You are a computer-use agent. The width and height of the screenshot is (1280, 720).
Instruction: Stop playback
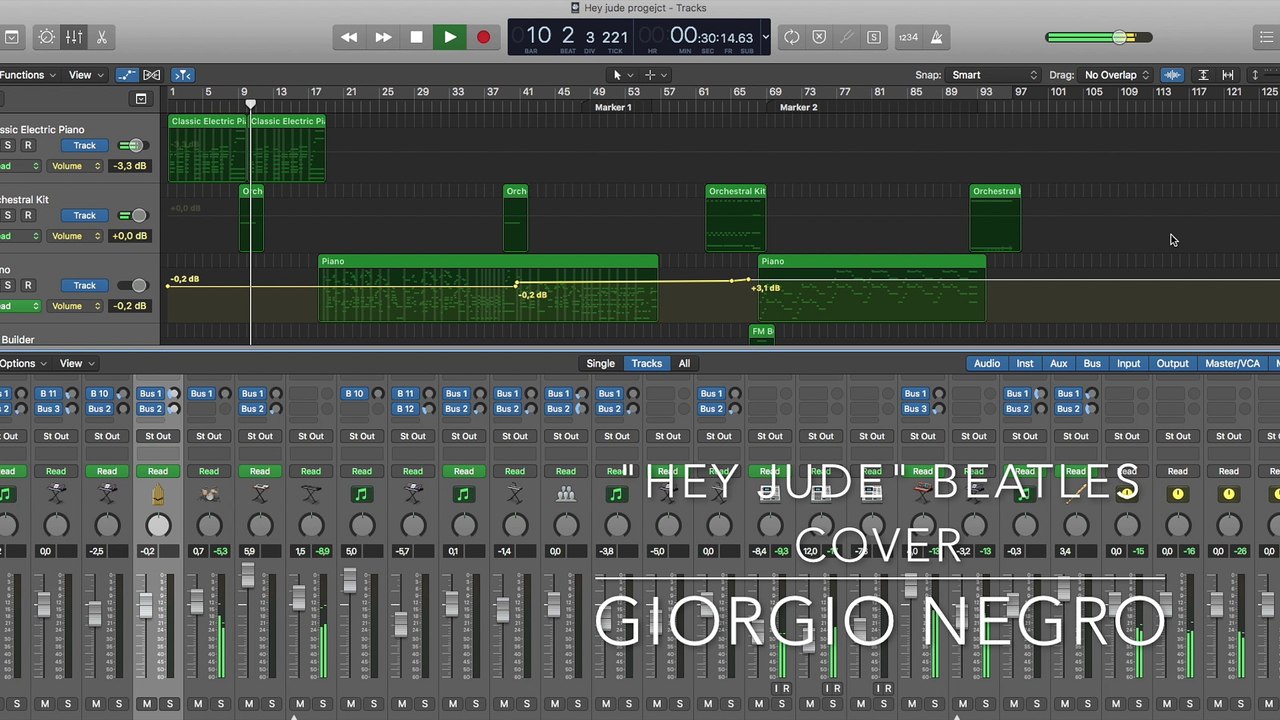416,37
